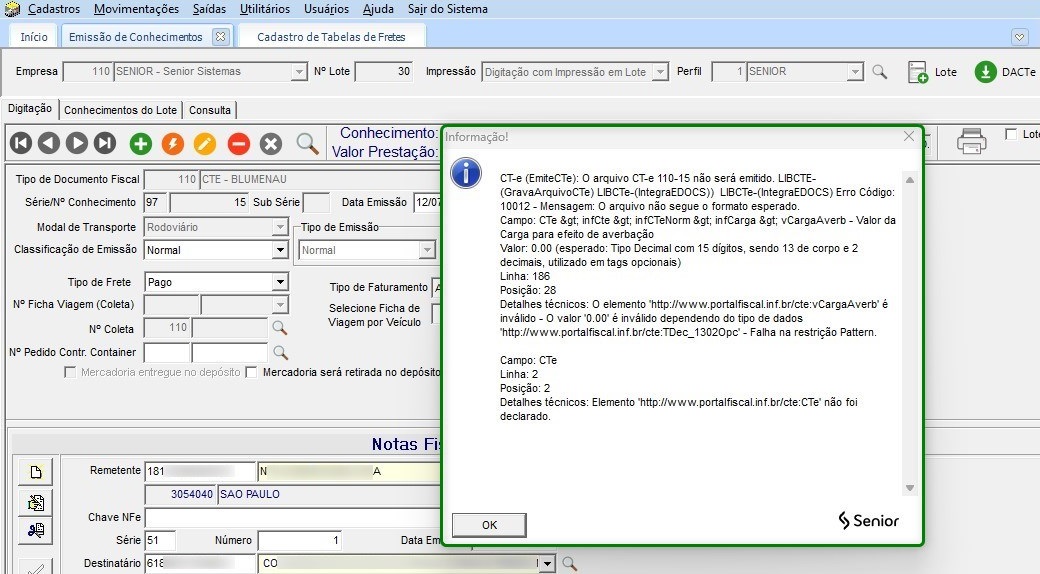Viewport: 1040px width, 574px height.
Task: Select the Consulta tab
Action: coord(210,110)
